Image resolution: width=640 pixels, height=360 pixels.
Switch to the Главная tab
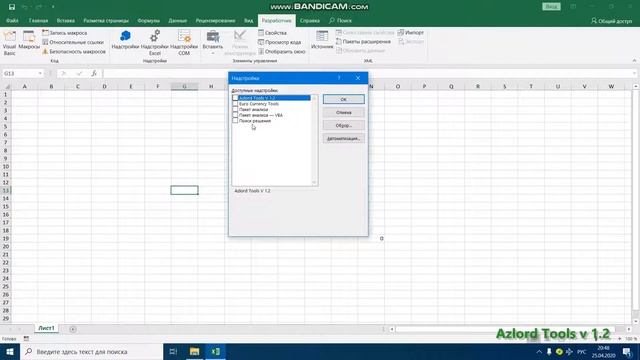tap(38, 20)
